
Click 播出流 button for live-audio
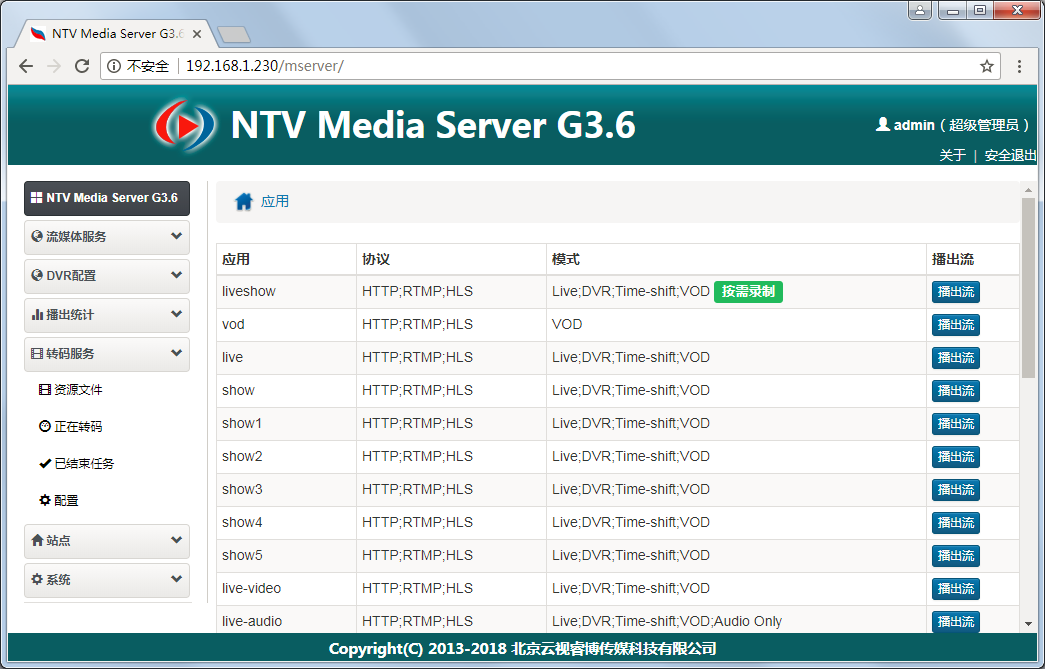tap(956, 622)
